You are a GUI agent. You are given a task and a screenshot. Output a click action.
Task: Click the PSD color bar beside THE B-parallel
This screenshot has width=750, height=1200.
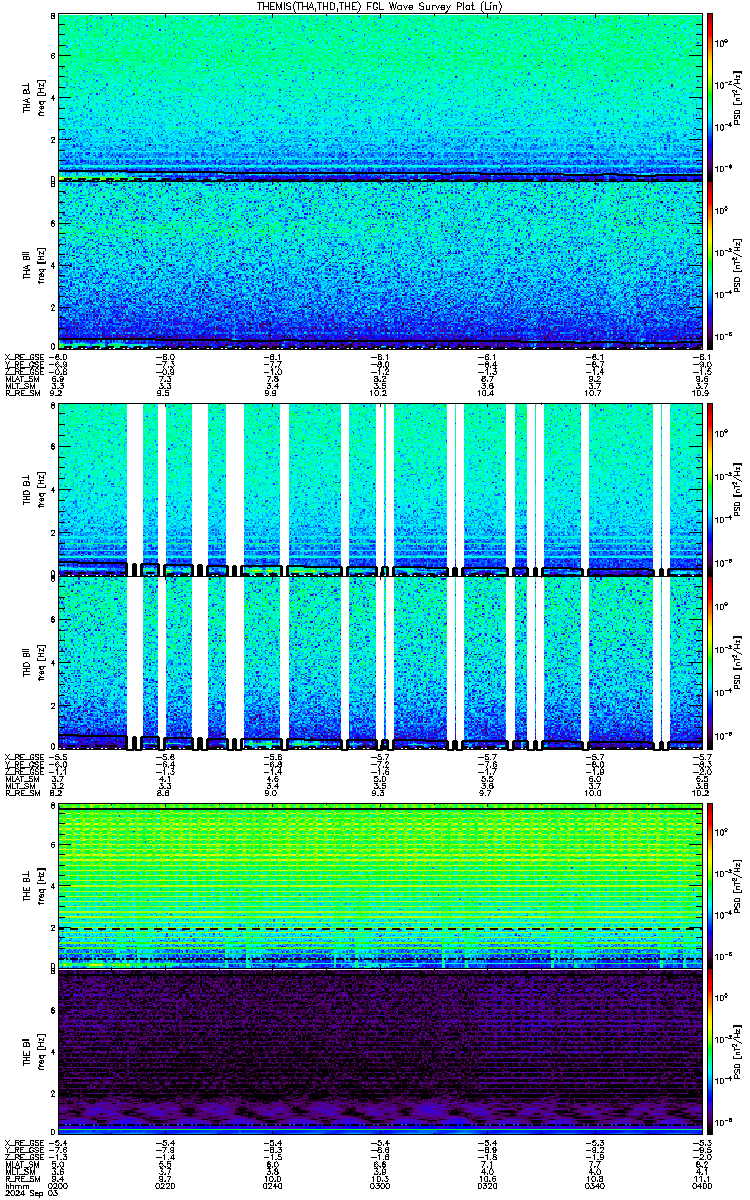[711, 1053]
